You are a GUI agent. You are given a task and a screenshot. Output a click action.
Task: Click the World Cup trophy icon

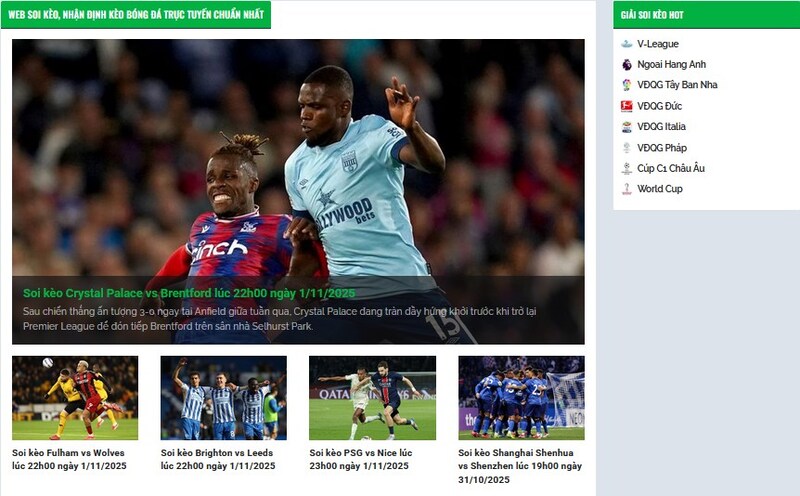(x=626, y=189)
